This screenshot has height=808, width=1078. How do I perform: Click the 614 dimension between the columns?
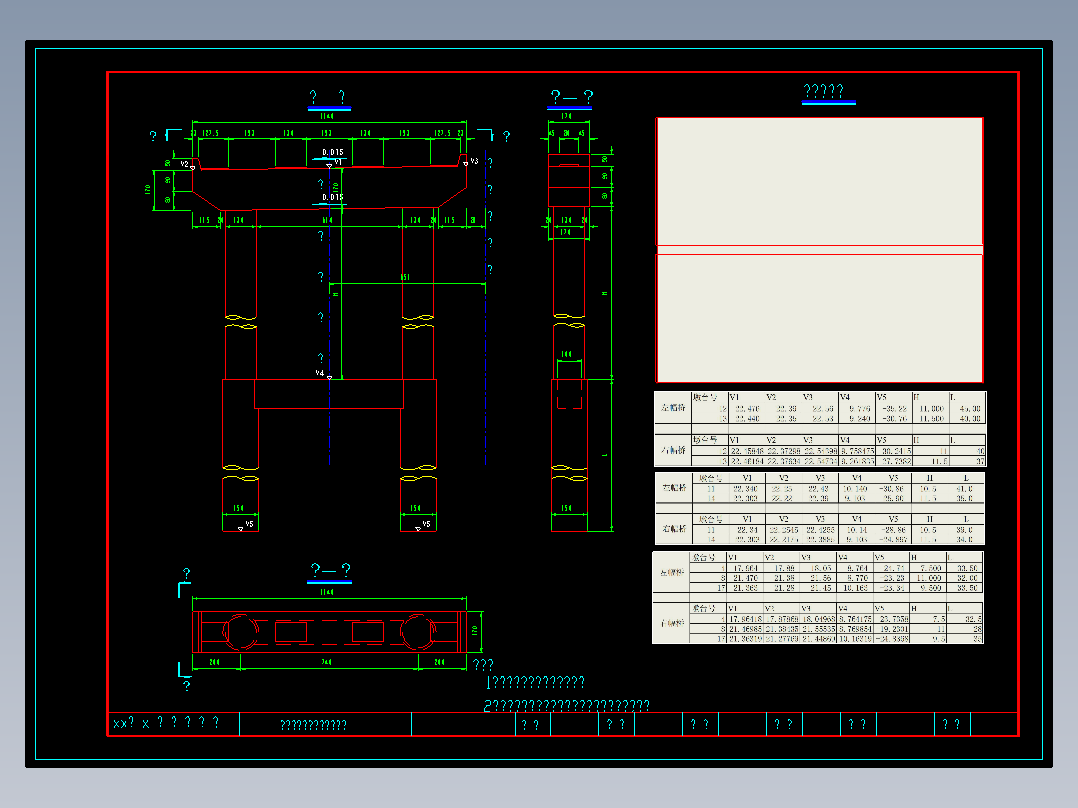click(327, 221)
